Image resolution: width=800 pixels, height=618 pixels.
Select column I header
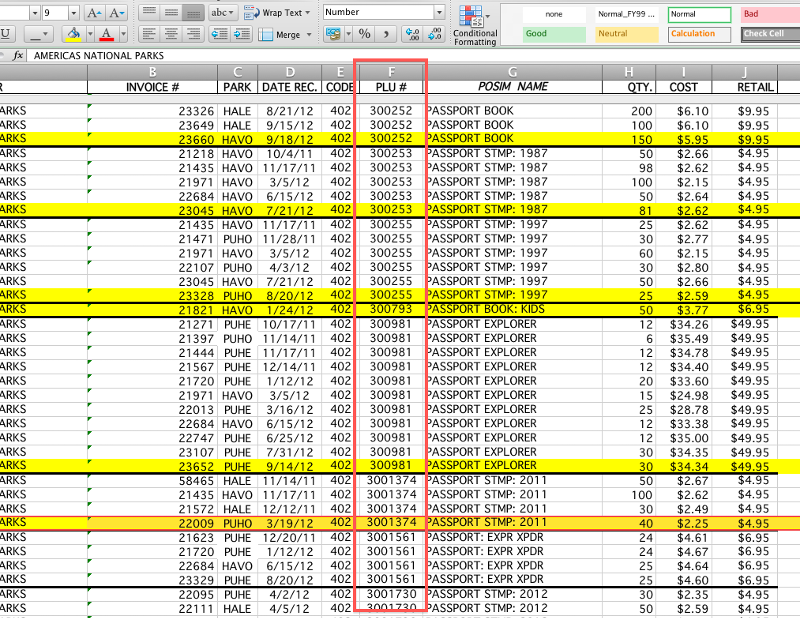tap(683, 72)
